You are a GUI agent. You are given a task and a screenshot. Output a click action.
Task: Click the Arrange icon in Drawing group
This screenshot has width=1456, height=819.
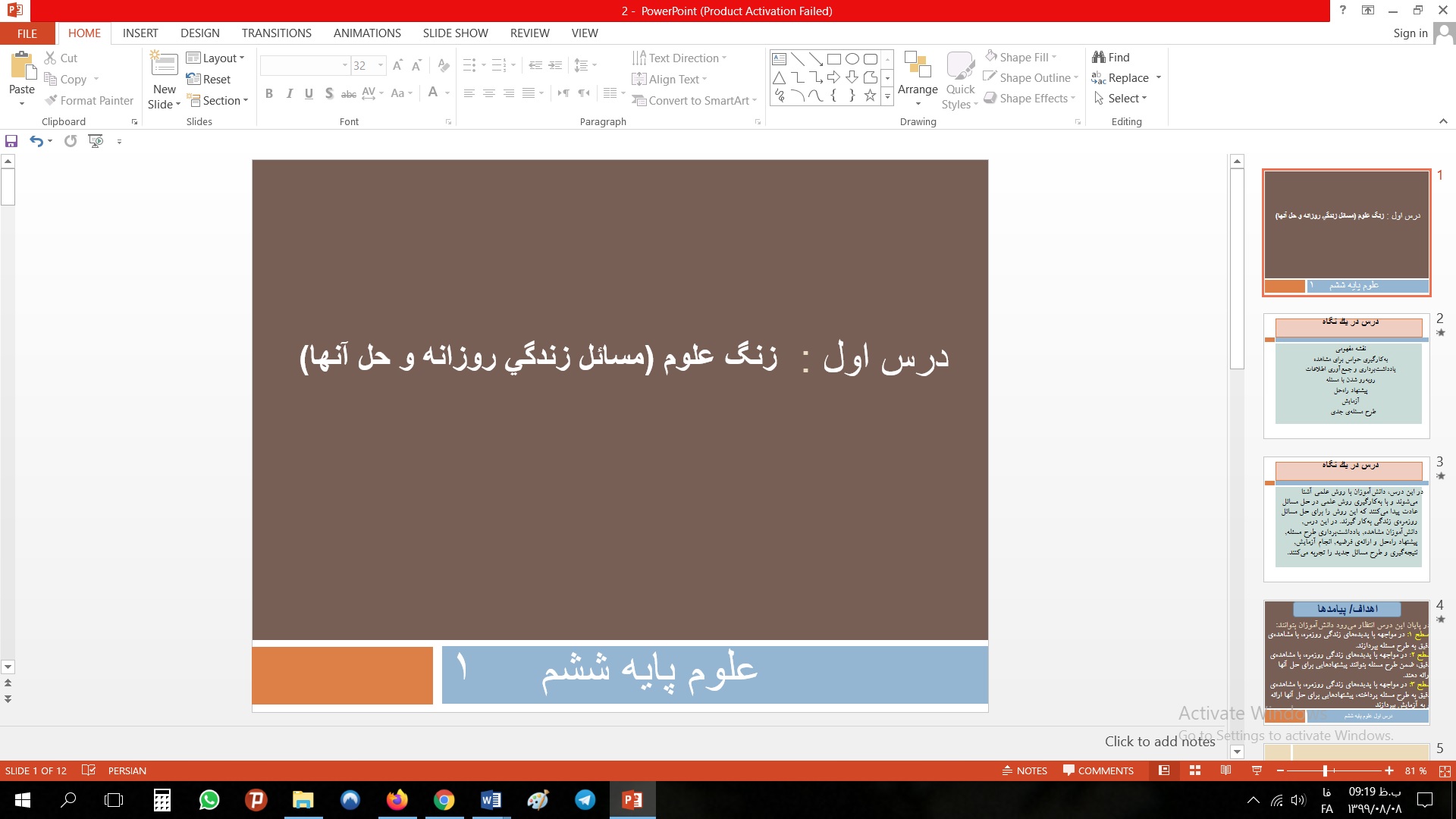918,67
